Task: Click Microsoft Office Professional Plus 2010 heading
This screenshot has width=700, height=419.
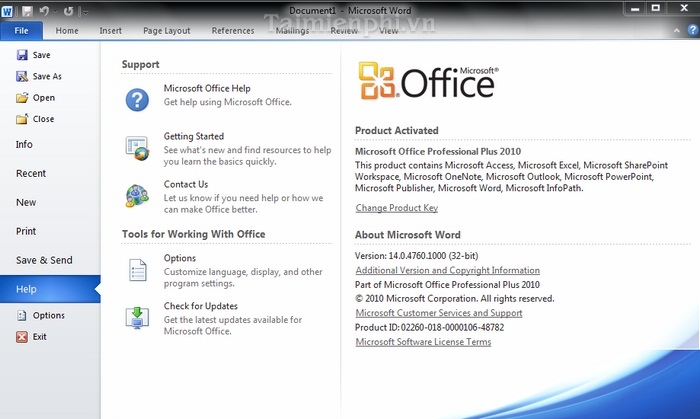Action: tap(438, 152)
